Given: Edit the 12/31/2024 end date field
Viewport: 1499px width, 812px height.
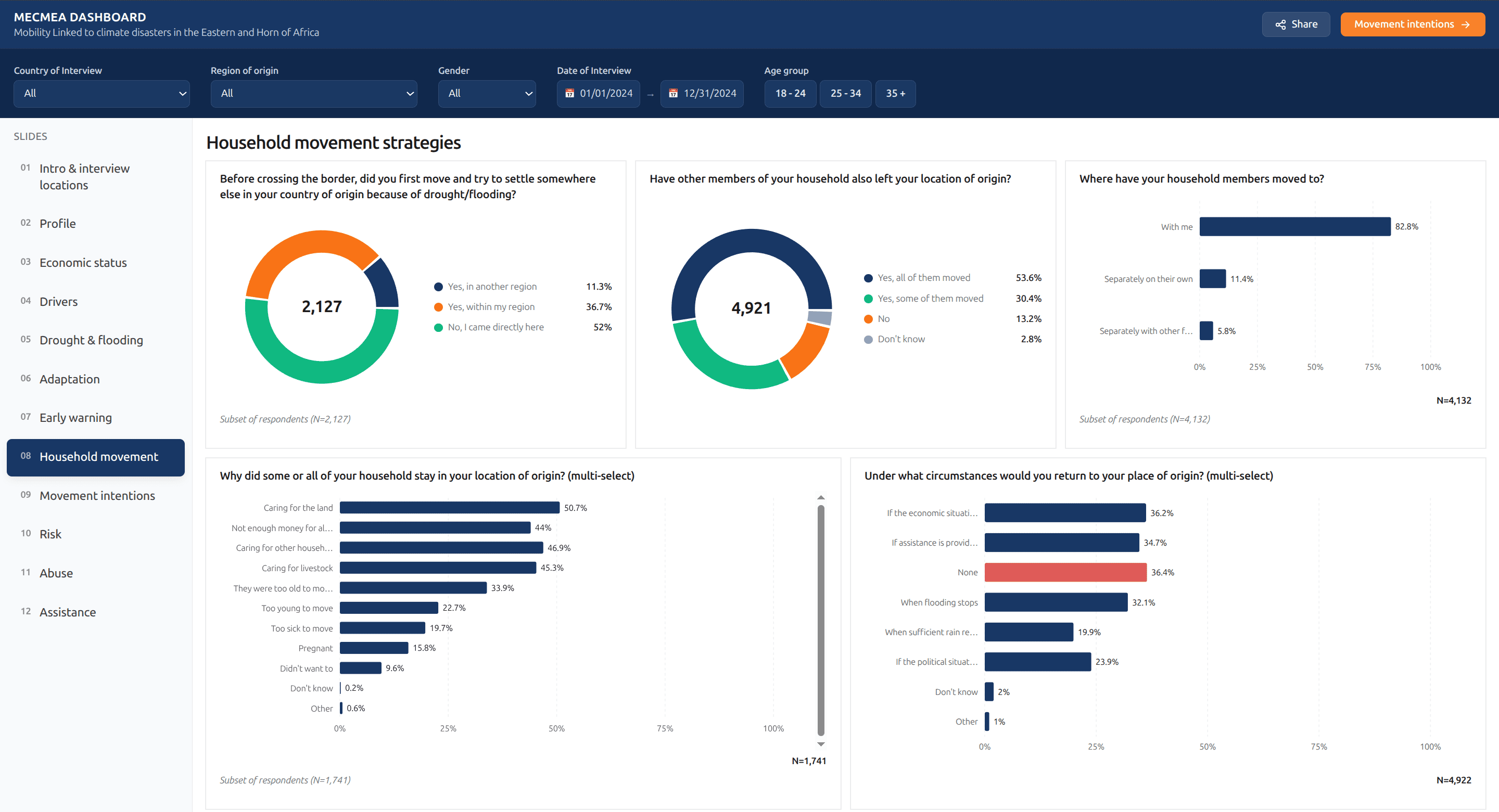Looking at the screenshot, I should (702, 94).
